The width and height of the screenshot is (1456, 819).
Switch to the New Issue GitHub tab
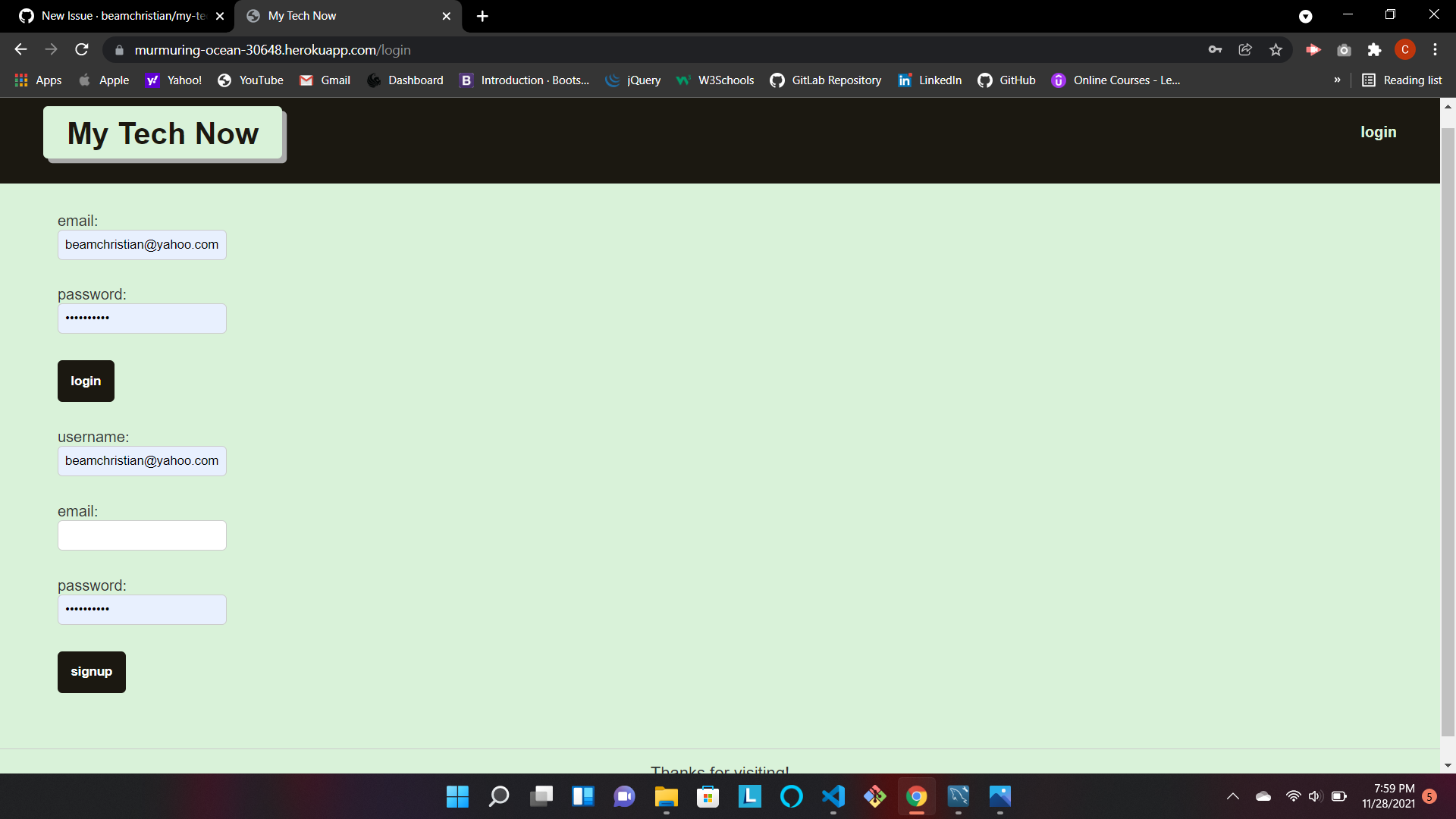(x=114, y=16)
